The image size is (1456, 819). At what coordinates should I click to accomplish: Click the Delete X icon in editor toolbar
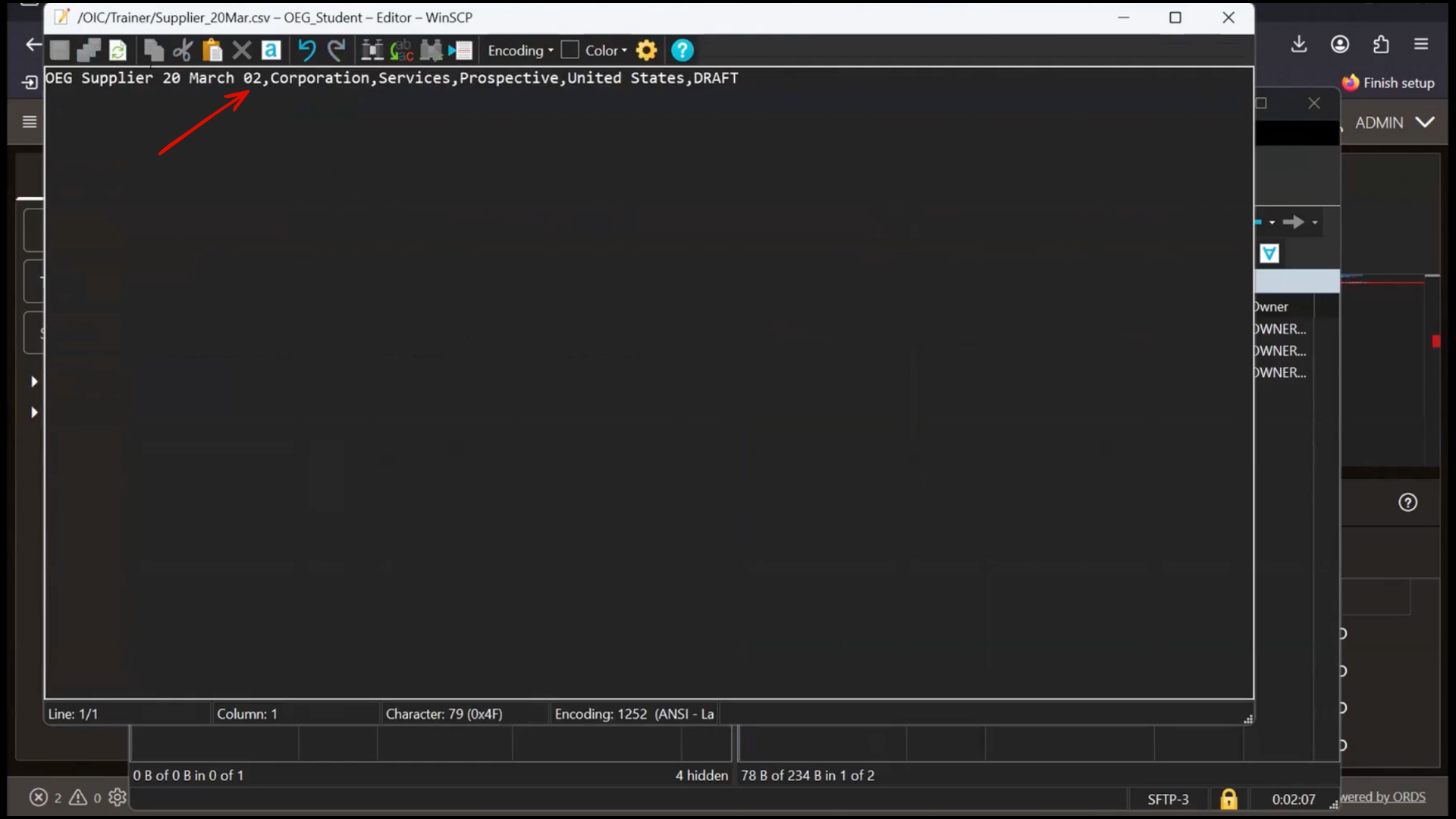tap(242, 50)
